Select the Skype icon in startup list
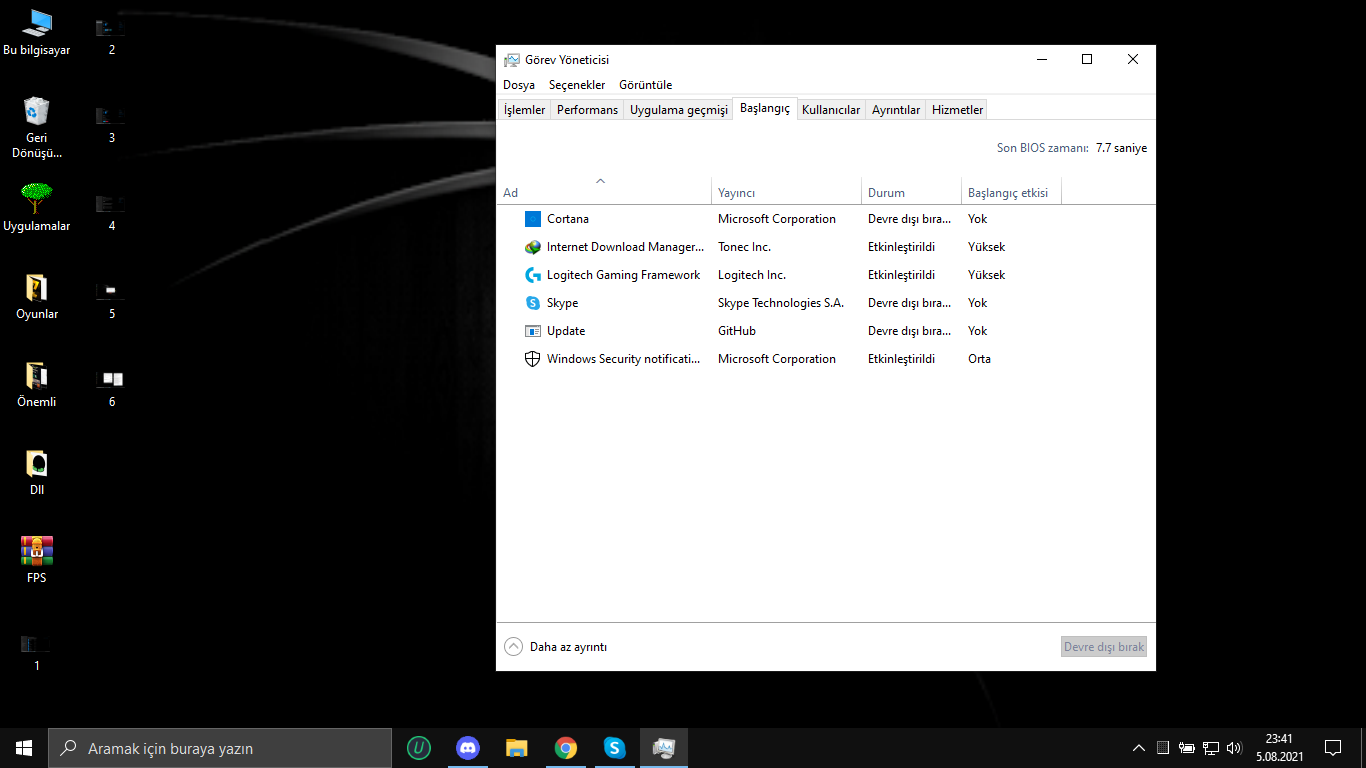Screen dimensions: 1366x768 coord(532,303)
